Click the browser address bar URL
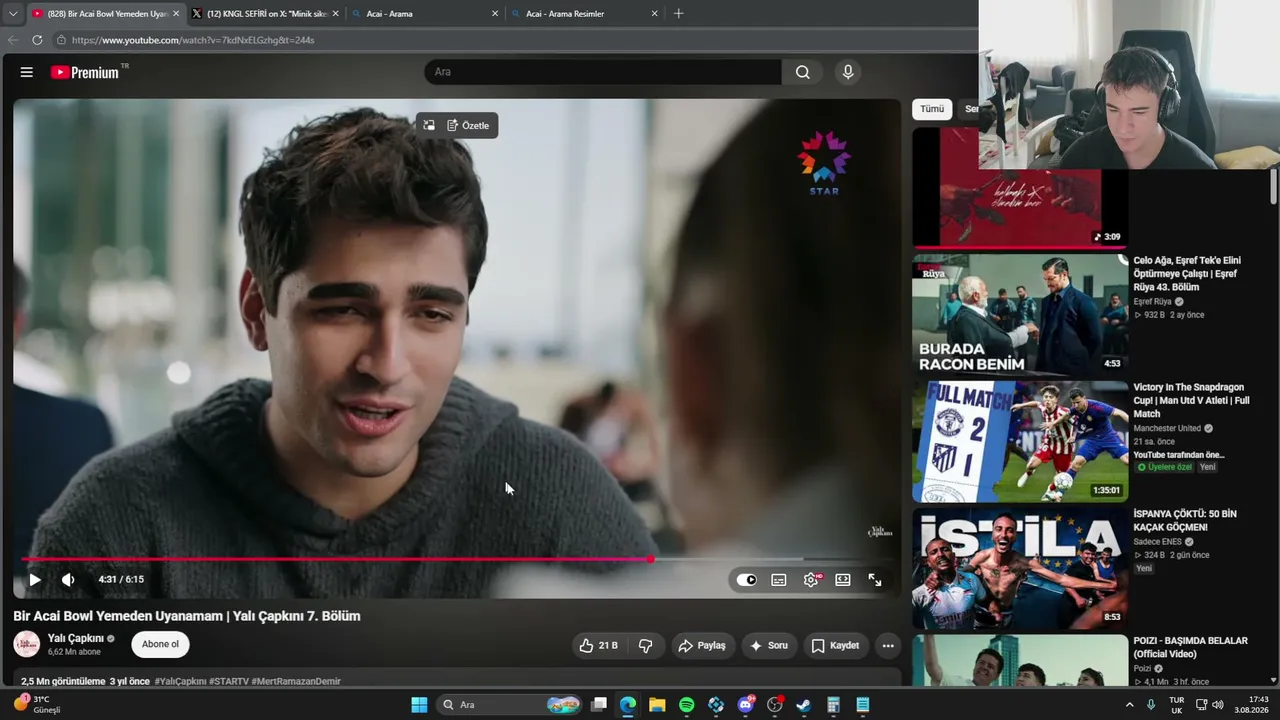1280x720 pixels. (x=193, y=40)
